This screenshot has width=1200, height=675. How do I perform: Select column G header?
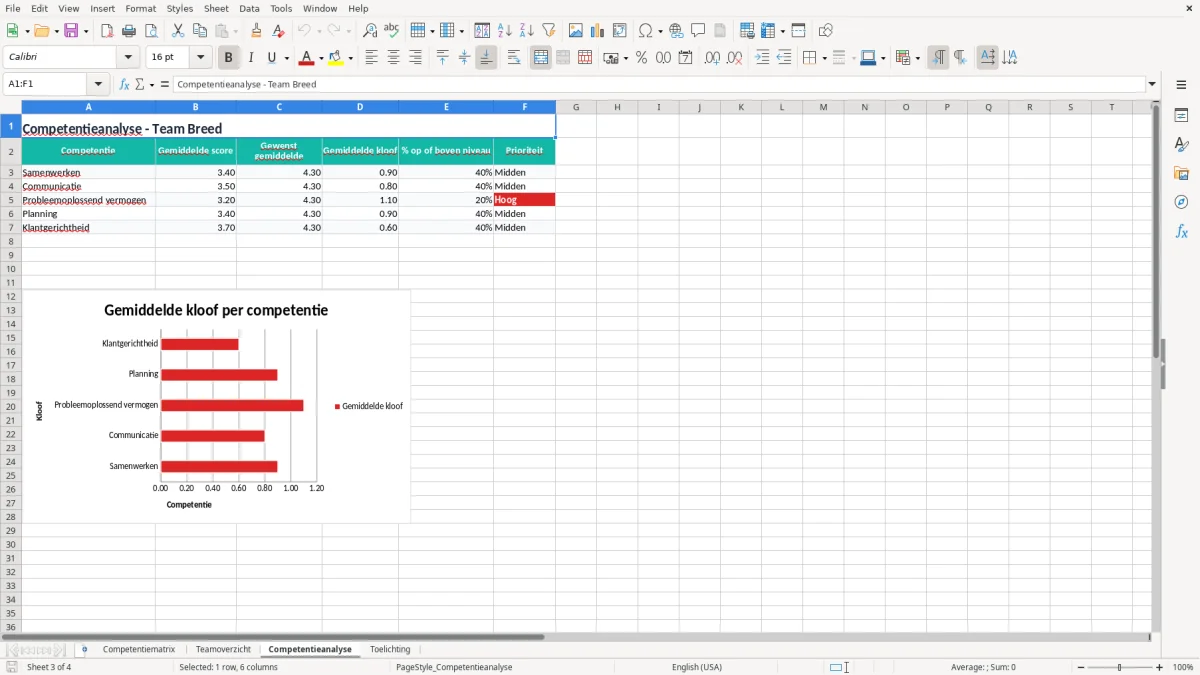tap(576, 107)
